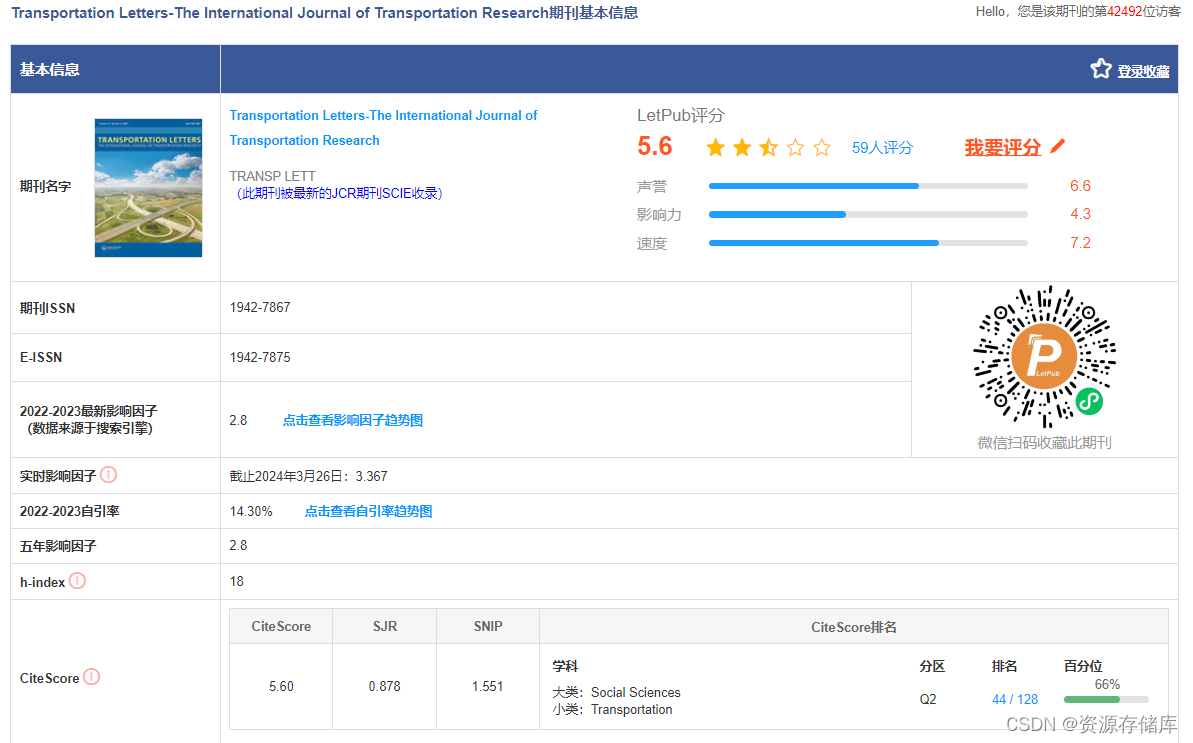Click the 声誉 reputation score bar
This screenshot has width=1193, height=743.
868,186
